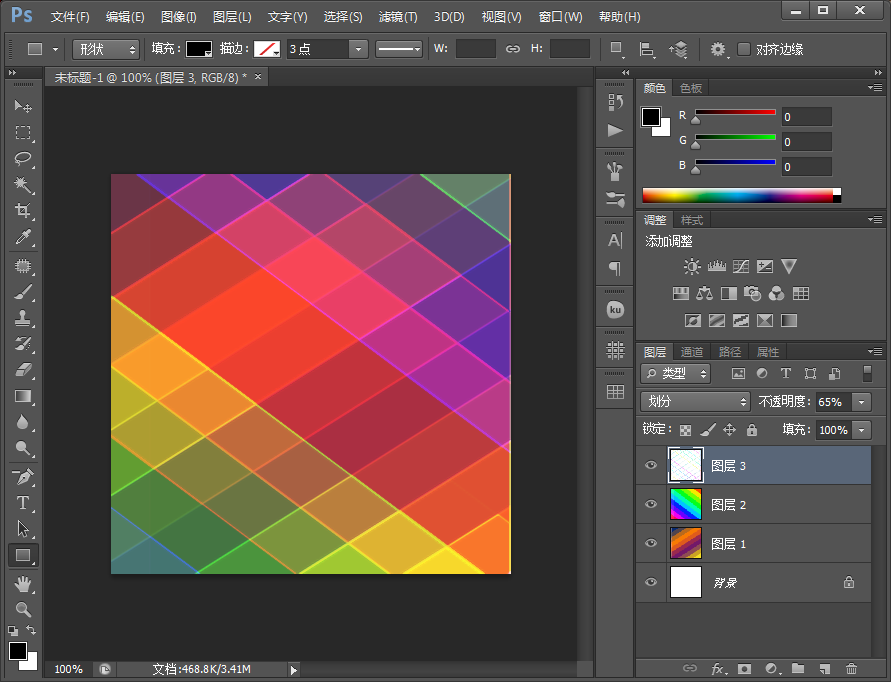Switch to the 色板 tab
Viewport: 891px width, 682px height.
point(690,88)
